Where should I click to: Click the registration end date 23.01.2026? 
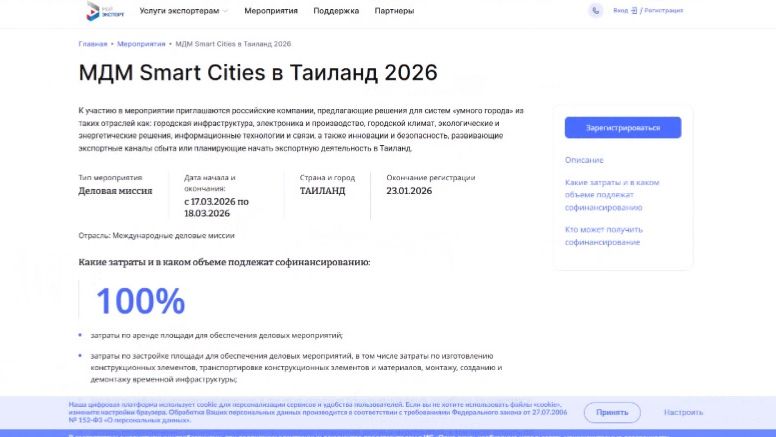[409, 191]
